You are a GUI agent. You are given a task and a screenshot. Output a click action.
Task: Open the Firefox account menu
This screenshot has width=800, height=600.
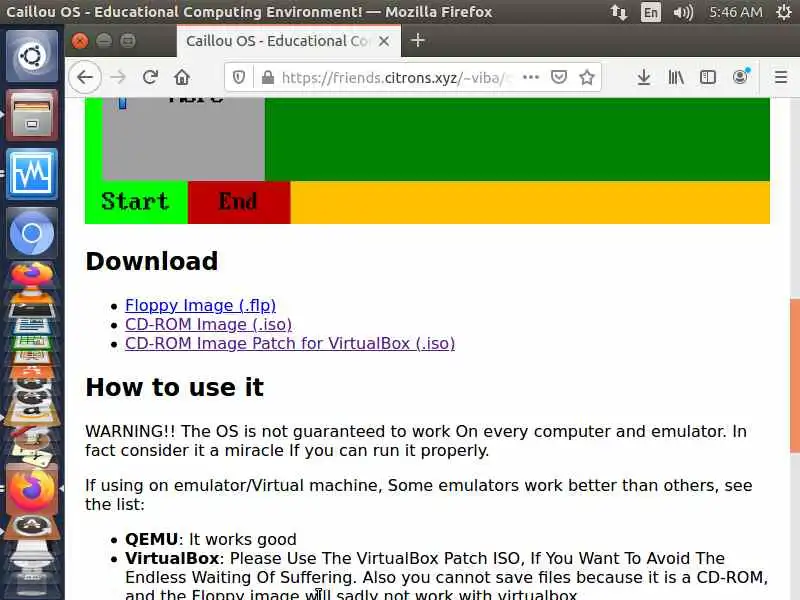(740, 77)
